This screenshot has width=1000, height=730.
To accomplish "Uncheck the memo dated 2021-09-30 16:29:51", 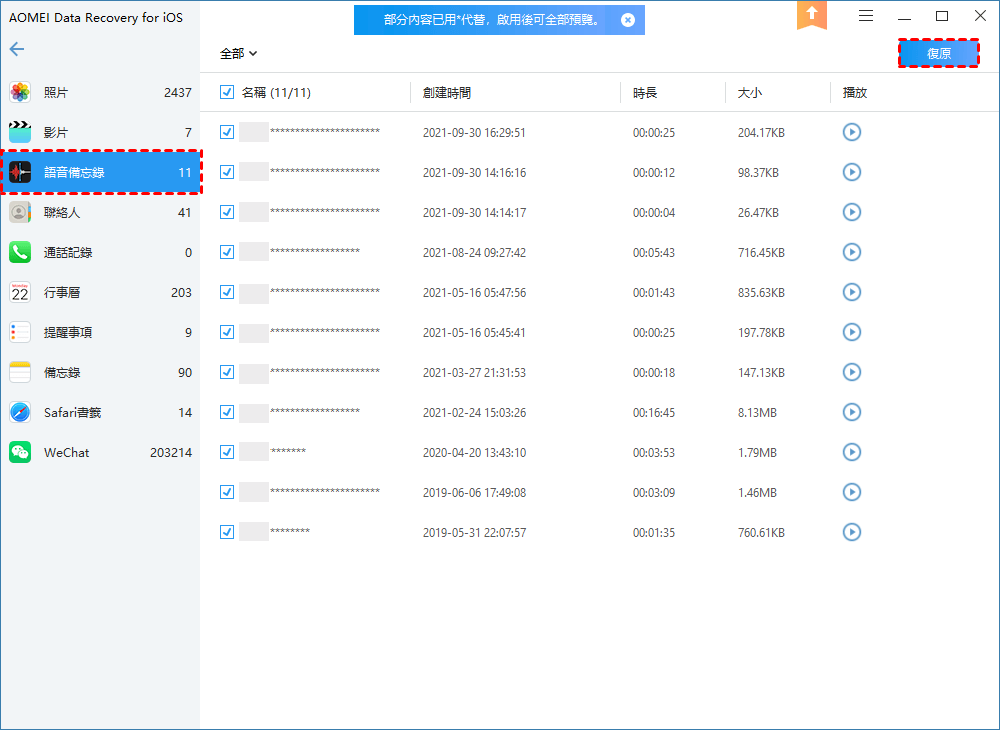I will (227, 132).
